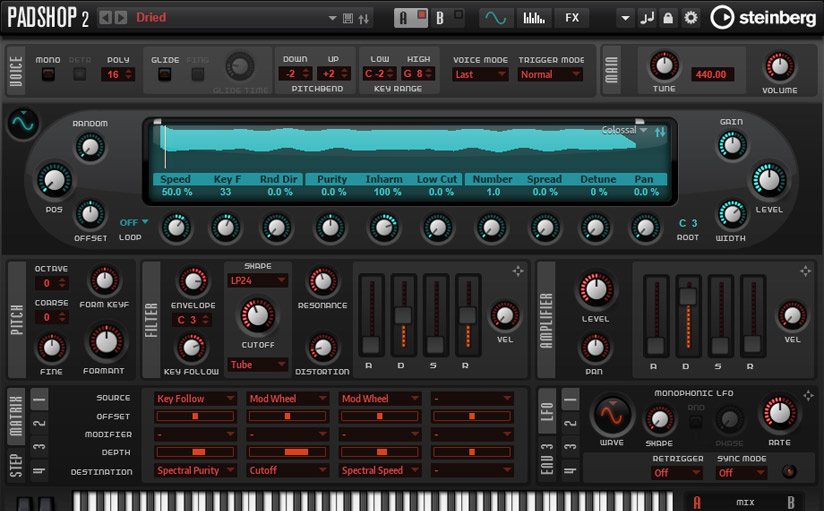The width and height of the screenshot is (824, 511).
Task: Click the Random position knob
Action: pyautogui.click(x=90, y=147)
